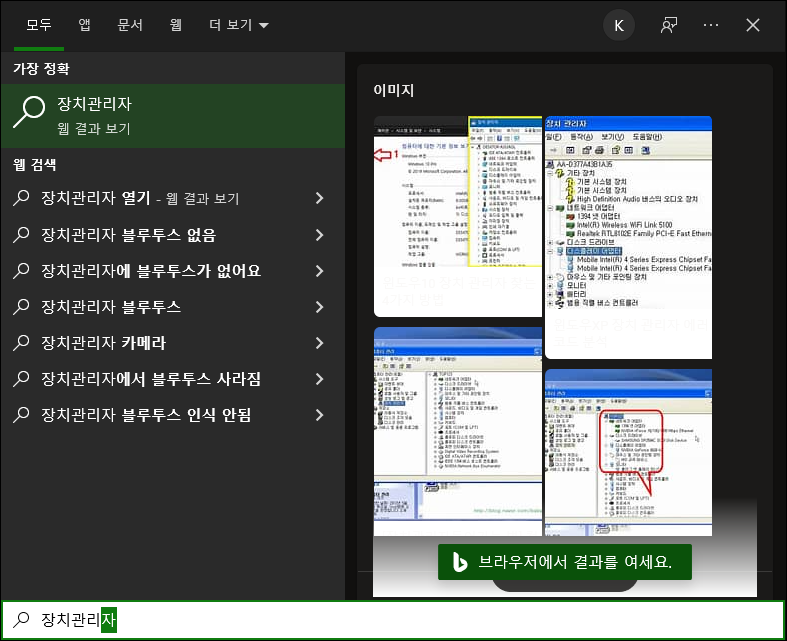Viewport: 787px width, 641px height.
Task: Switch to the 문서 tab
Action: click(130, 25)
